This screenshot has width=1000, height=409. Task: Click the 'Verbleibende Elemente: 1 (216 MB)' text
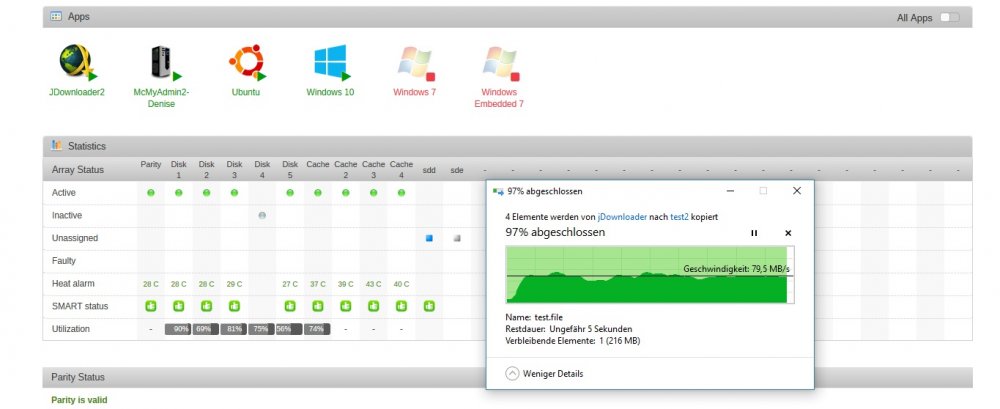pyautogui.click(x=573, y=341)
